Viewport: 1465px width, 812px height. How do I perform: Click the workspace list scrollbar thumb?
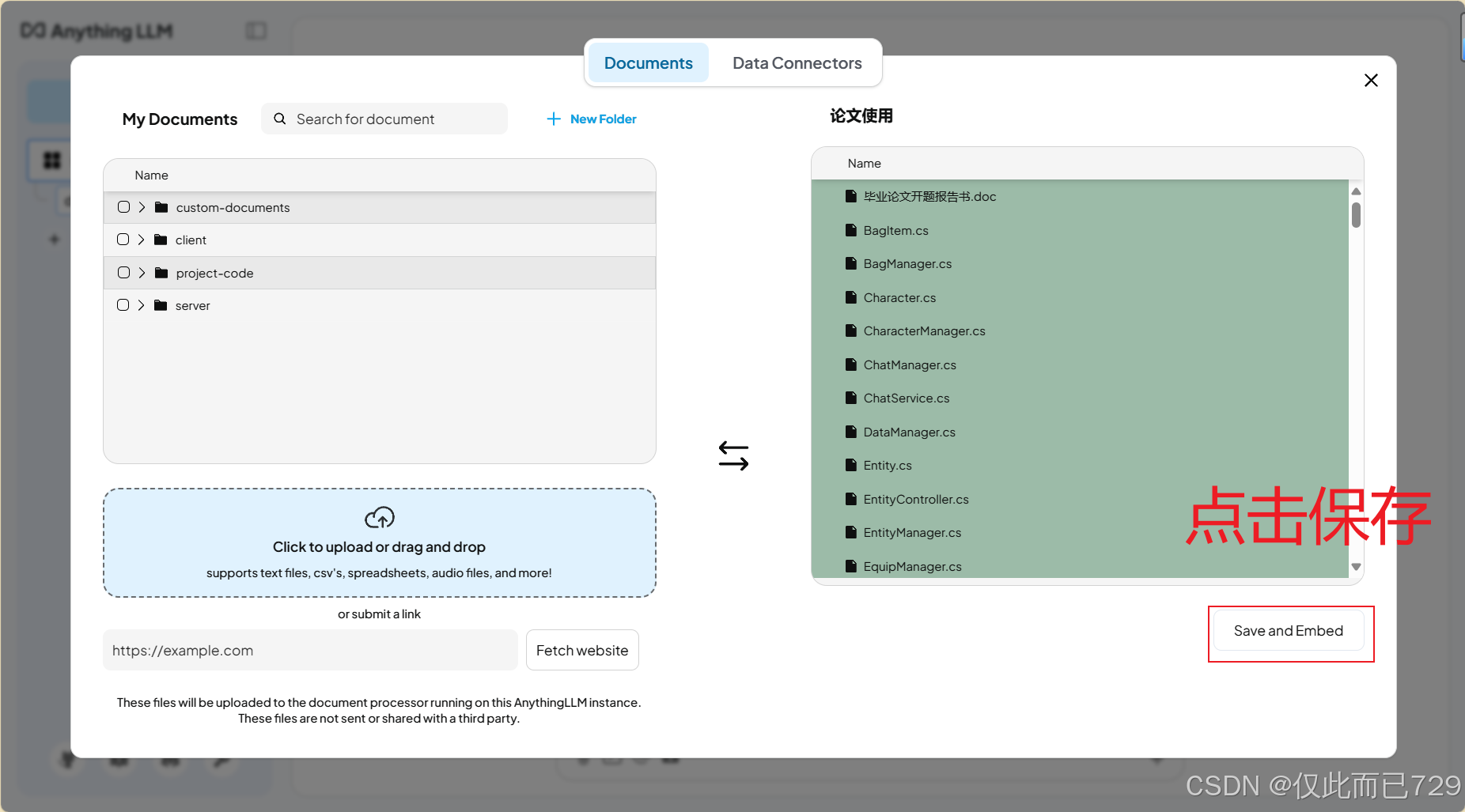click(1356, 215)
